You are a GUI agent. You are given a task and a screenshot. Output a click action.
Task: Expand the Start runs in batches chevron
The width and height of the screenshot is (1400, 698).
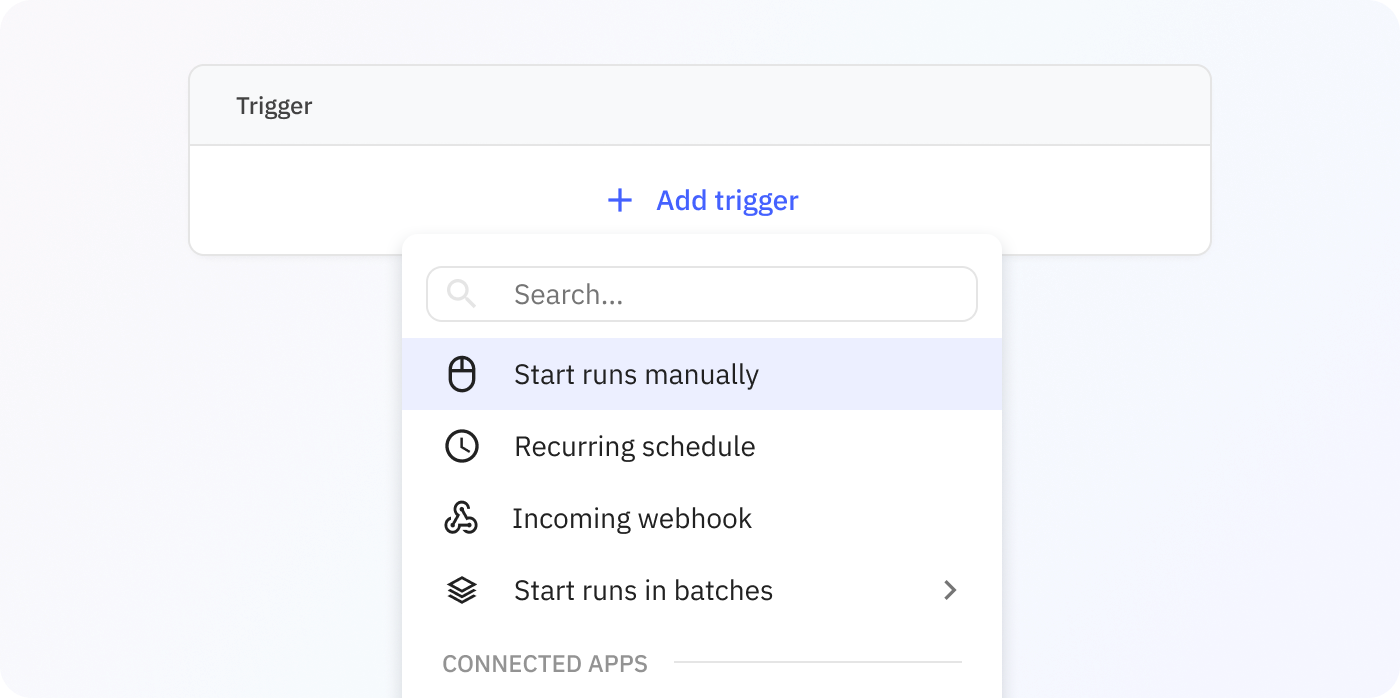coord(950,590)
